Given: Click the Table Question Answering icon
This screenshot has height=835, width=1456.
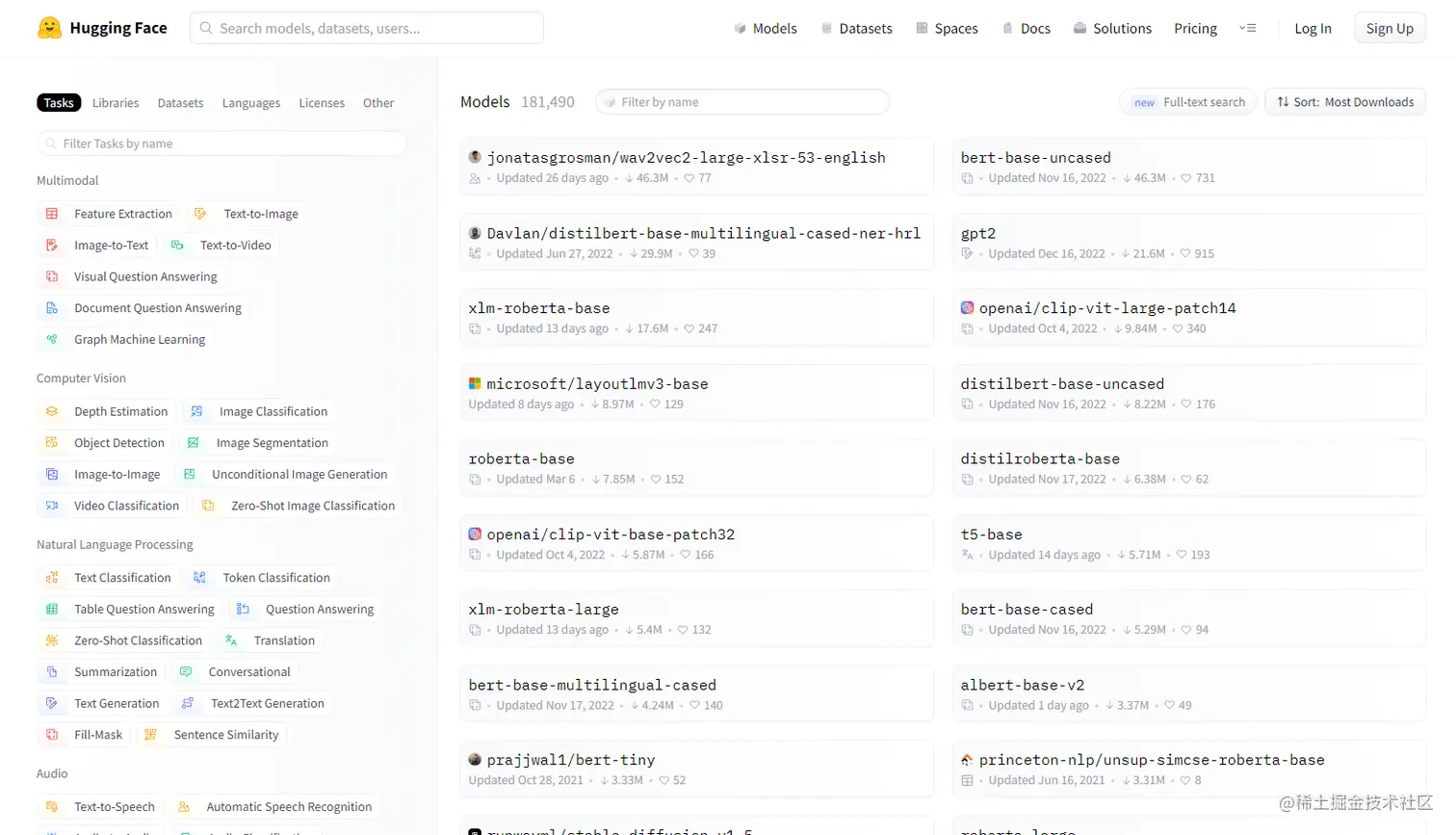Looking at the screenshot, I should 52,609.
